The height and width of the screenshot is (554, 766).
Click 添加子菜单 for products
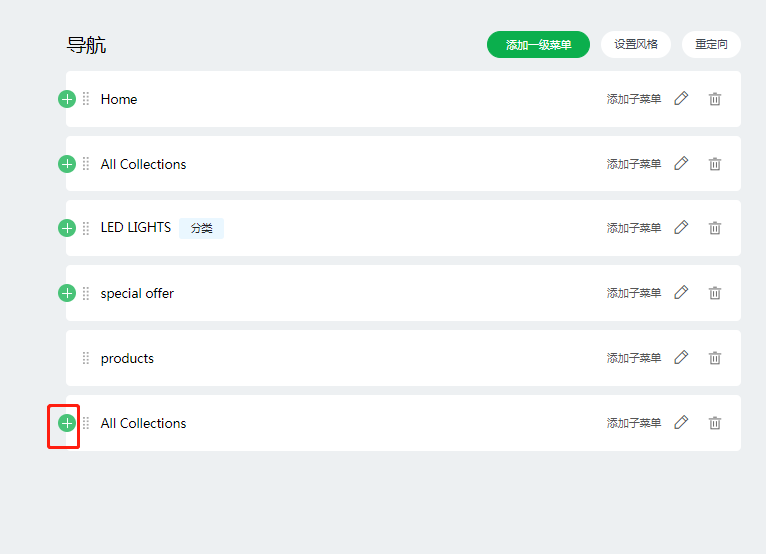point(634,358)
